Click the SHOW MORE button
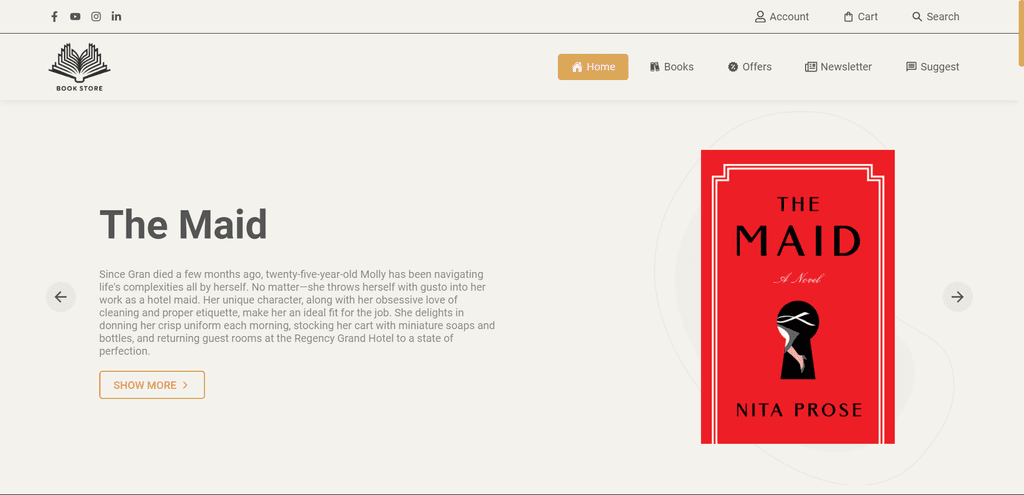 coord(152,385)
